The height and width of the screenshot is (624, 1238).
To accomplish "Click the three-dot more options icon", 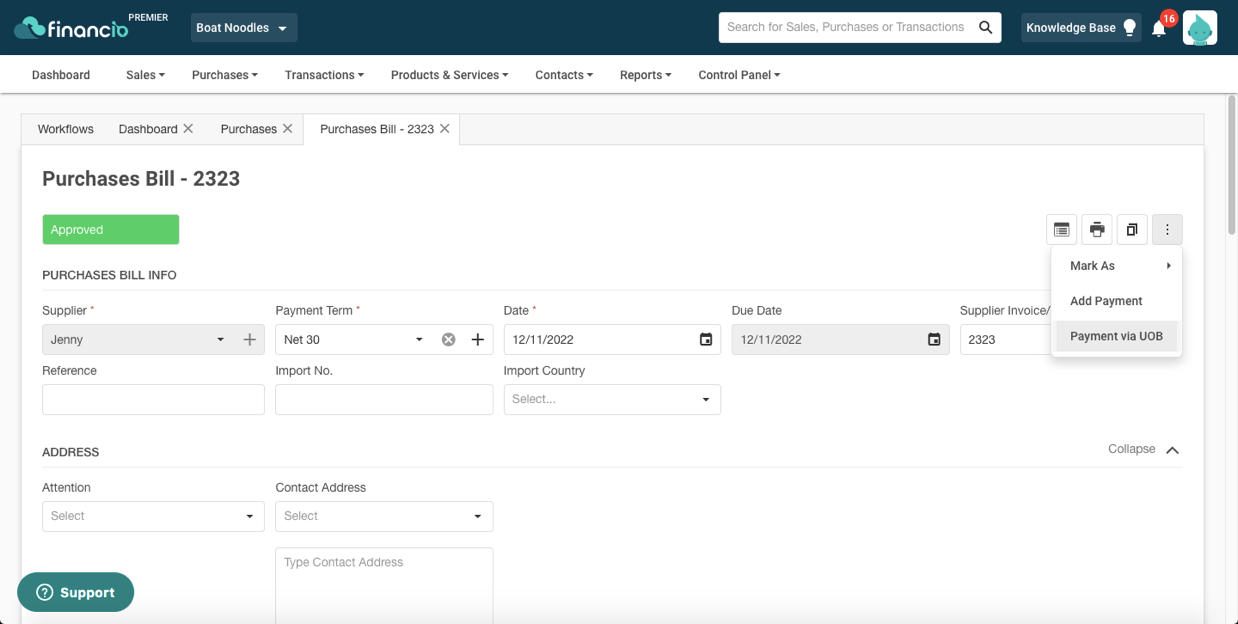I will pos(1167,230).
